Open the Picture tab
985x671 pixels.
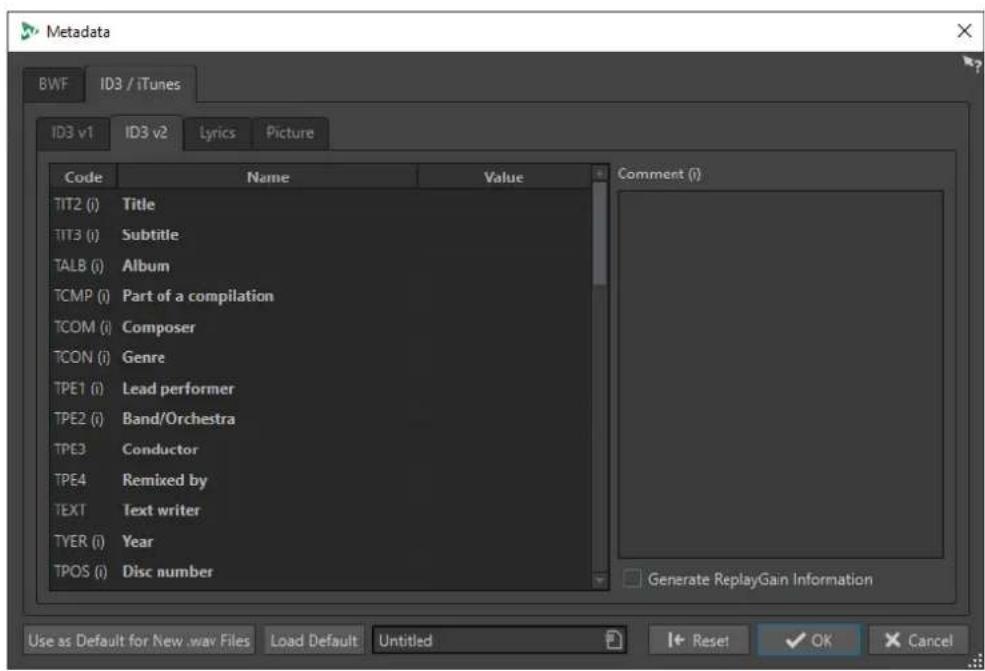pyautogui.click(x=290, y=133)
